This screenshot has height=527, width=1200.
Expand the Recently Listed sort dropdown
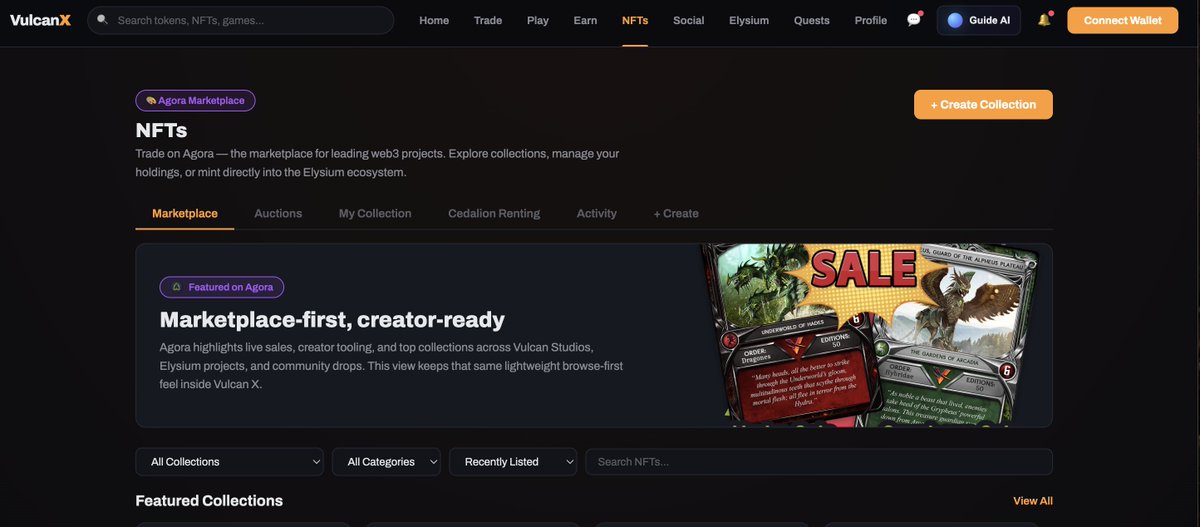[x=513, y=461]
